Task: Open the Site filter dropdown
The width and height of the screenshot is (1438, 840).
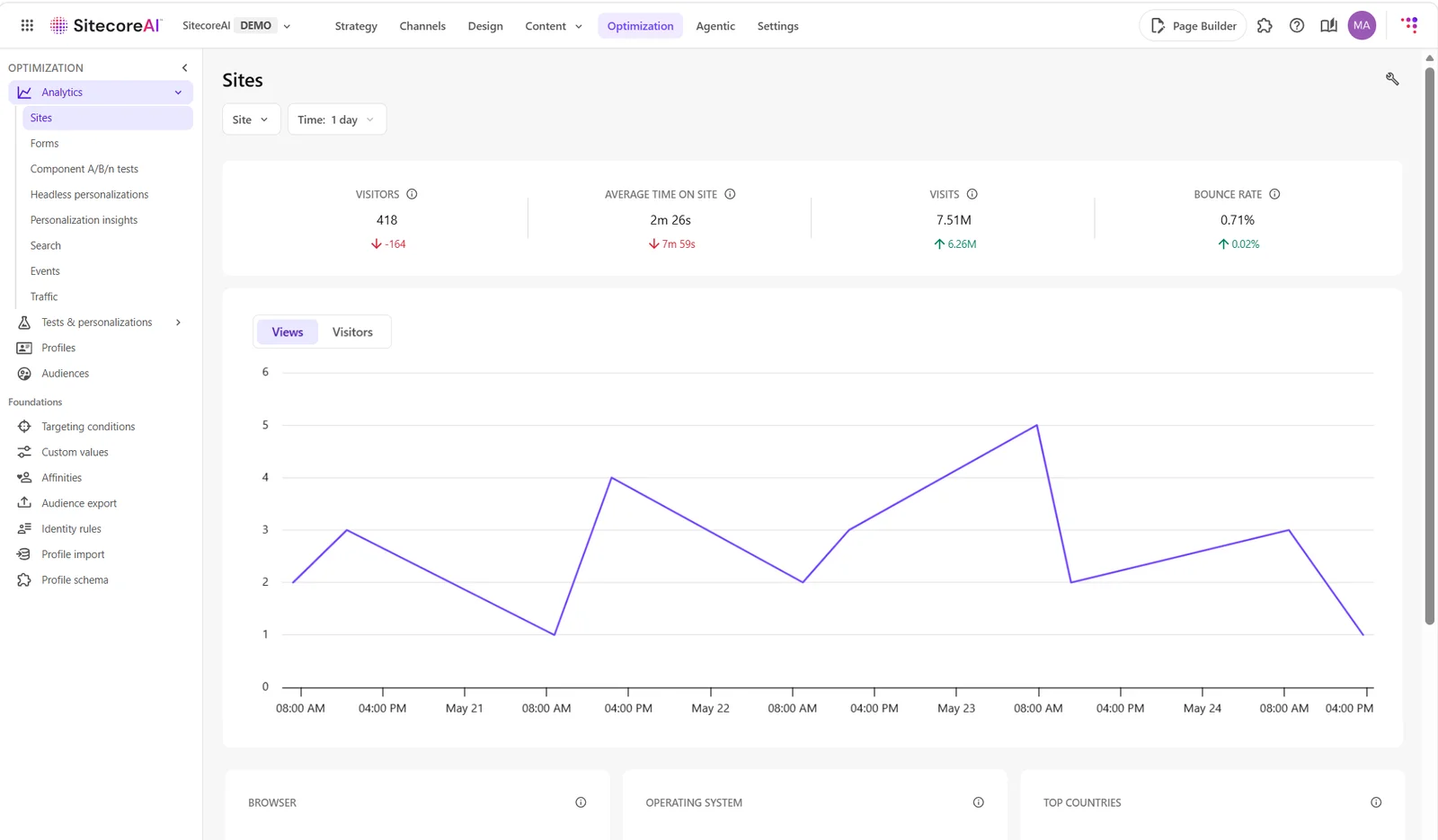Action: [251, 119]
